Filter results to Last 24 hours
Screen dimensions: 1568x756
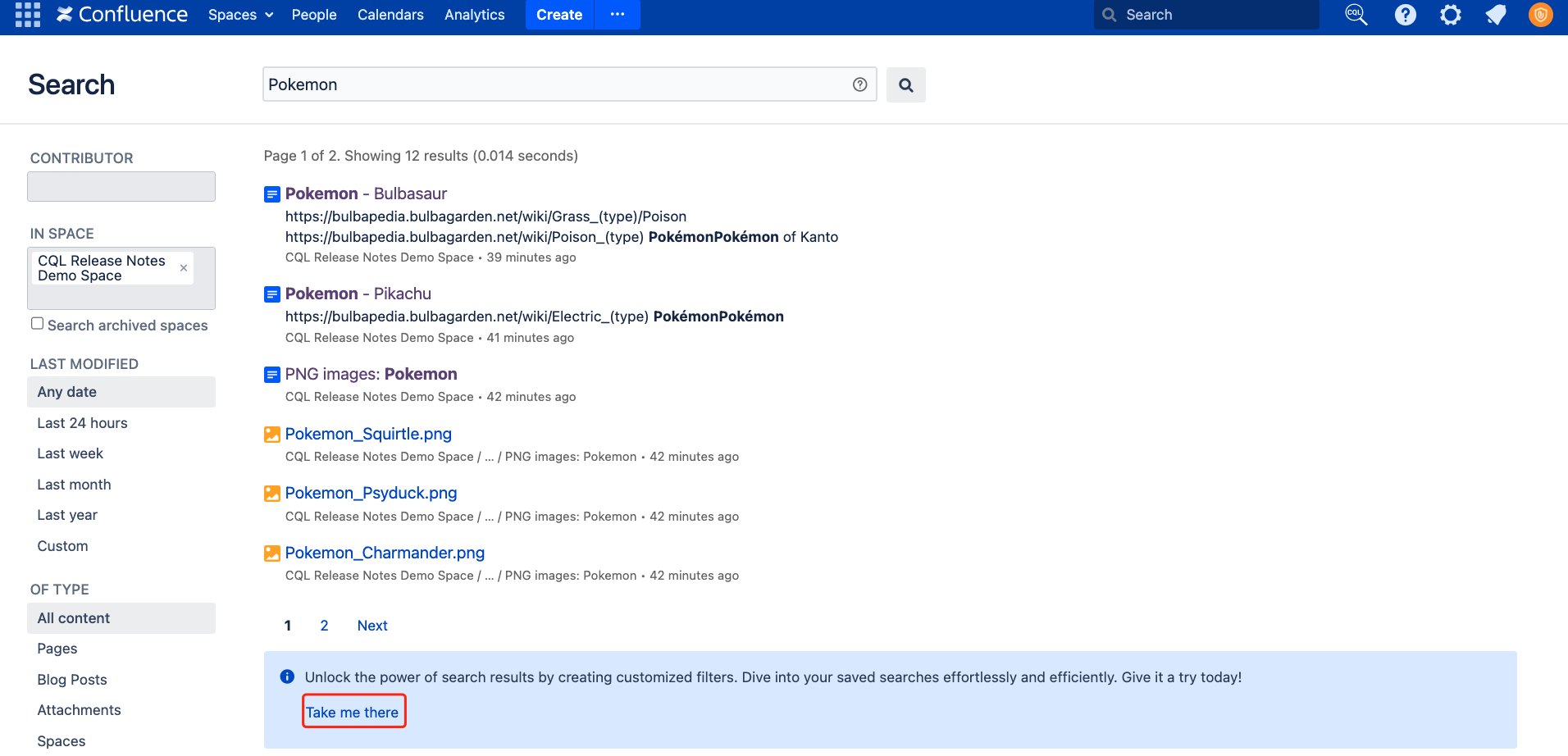pyautogui.click(x=82, y=423)
